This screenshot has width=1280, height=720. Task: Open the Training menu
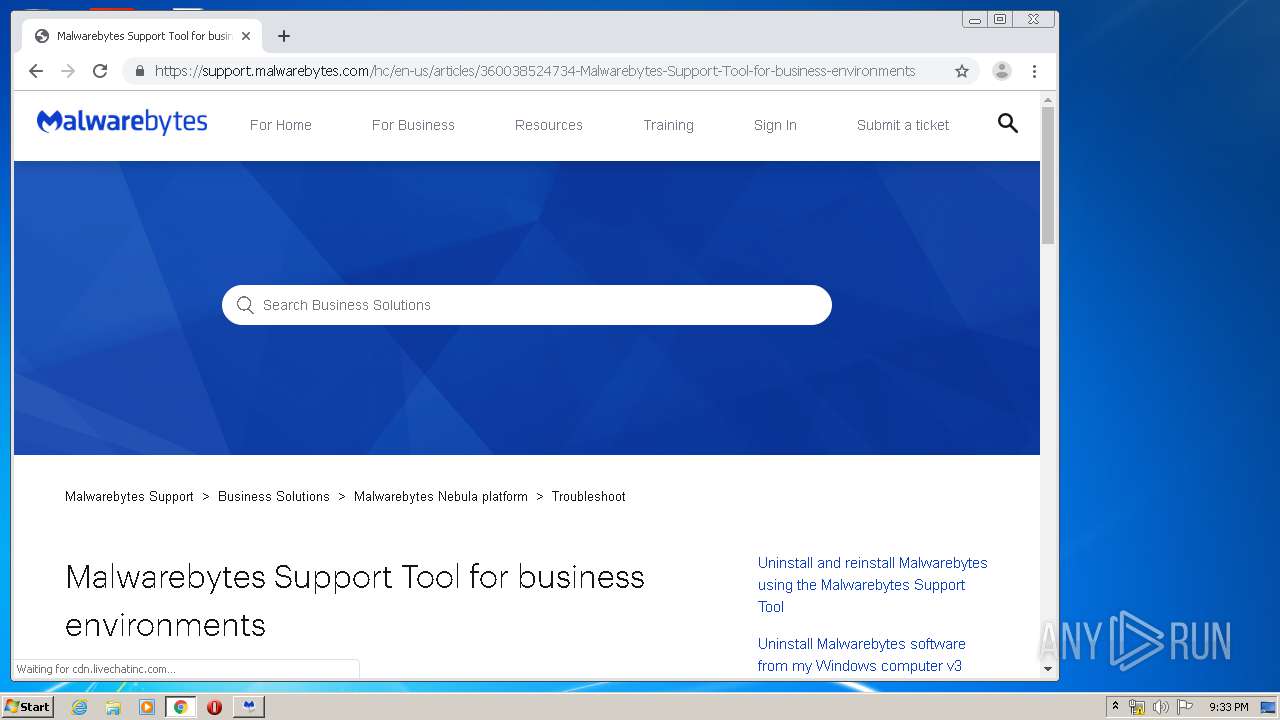tap(668, 125)
